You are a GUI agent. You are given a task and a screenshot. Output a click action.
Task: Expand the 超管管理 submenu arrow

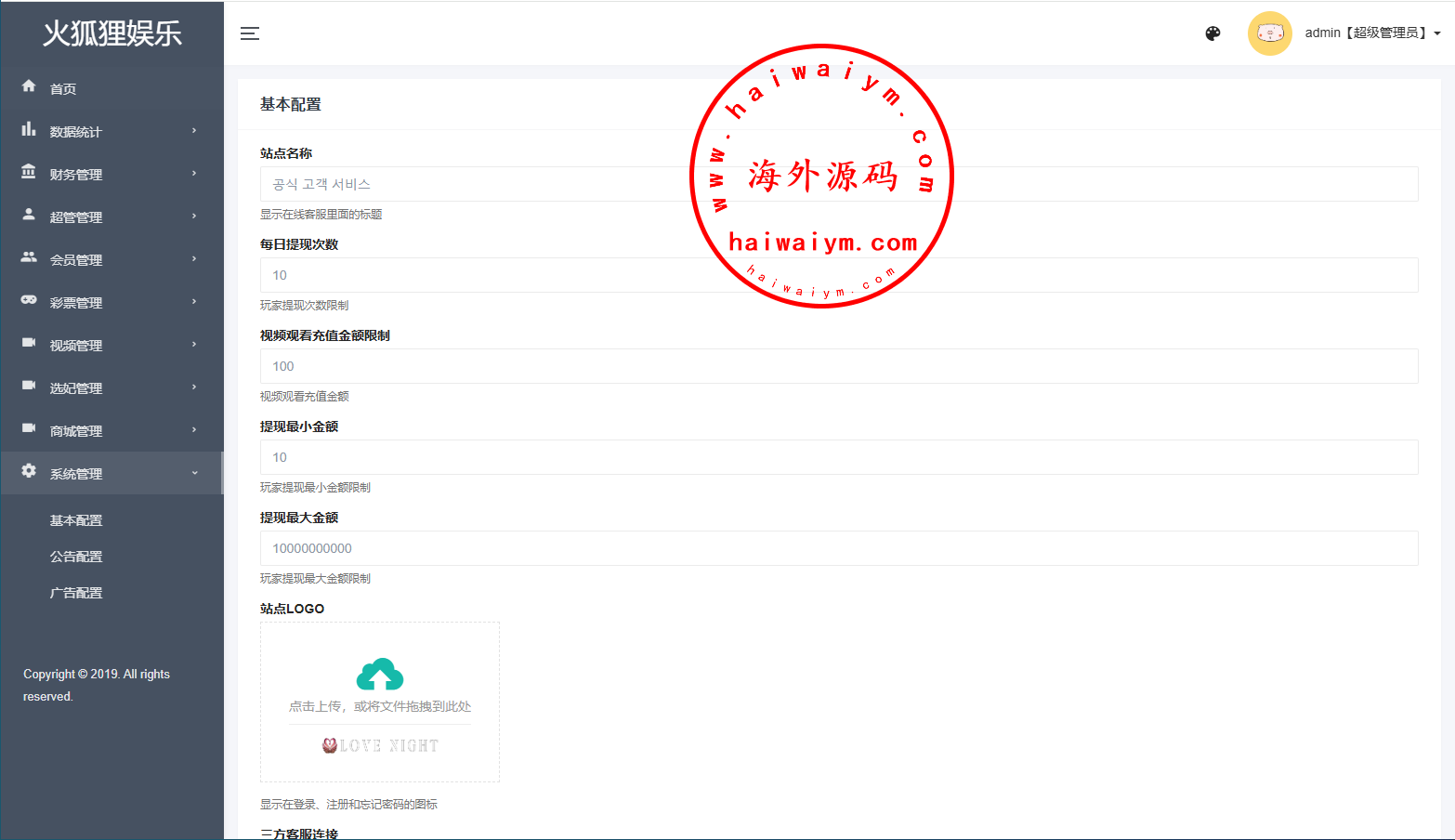pos(194,217)
